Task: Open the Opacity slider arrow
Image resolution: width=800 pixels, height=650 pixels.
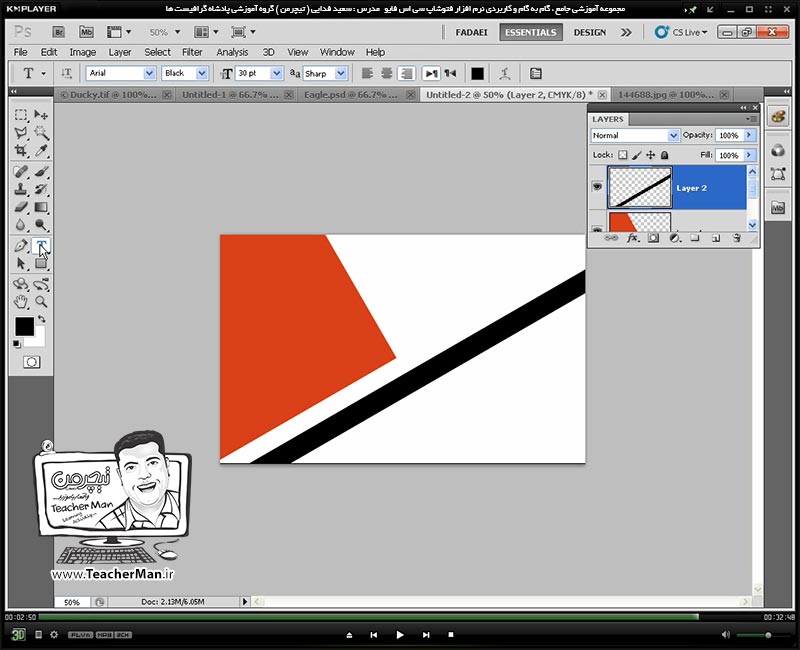Action: 749,135
